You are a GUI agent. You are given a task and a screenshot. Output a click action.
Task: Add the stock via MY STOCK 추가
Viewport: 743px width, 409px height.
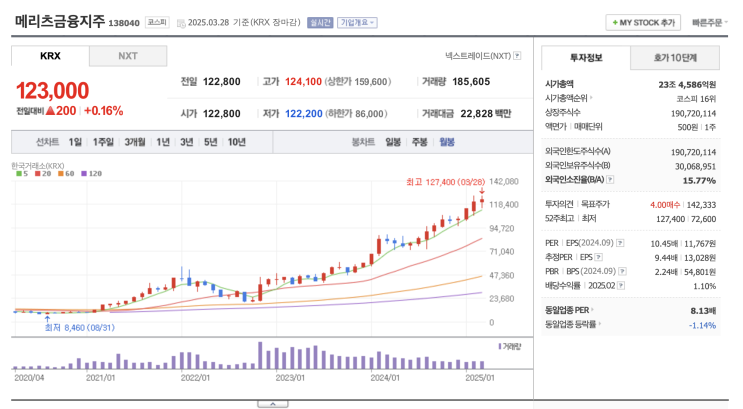click(x=643, y=23)
